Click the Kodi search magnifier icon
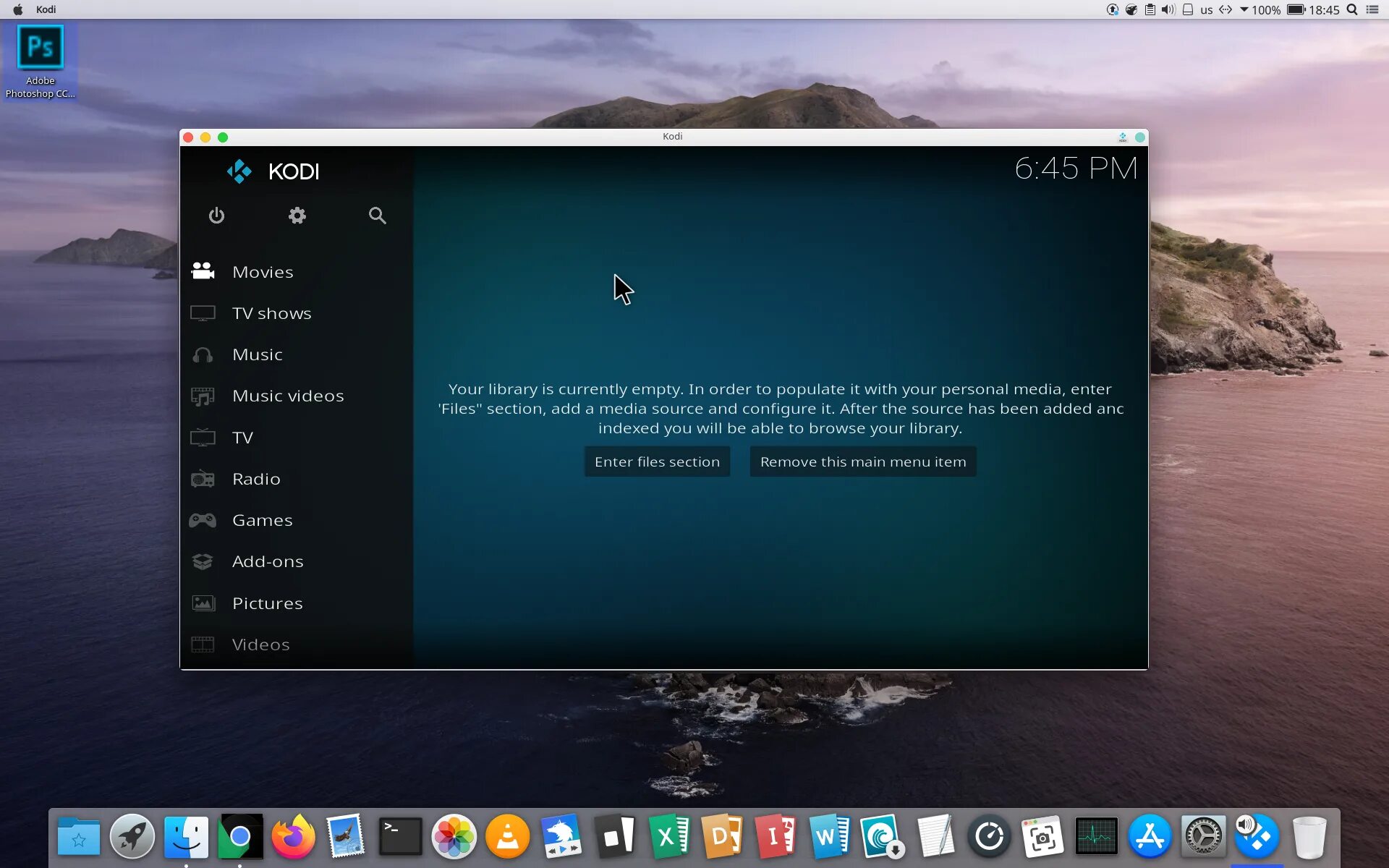 pos(377,216)
